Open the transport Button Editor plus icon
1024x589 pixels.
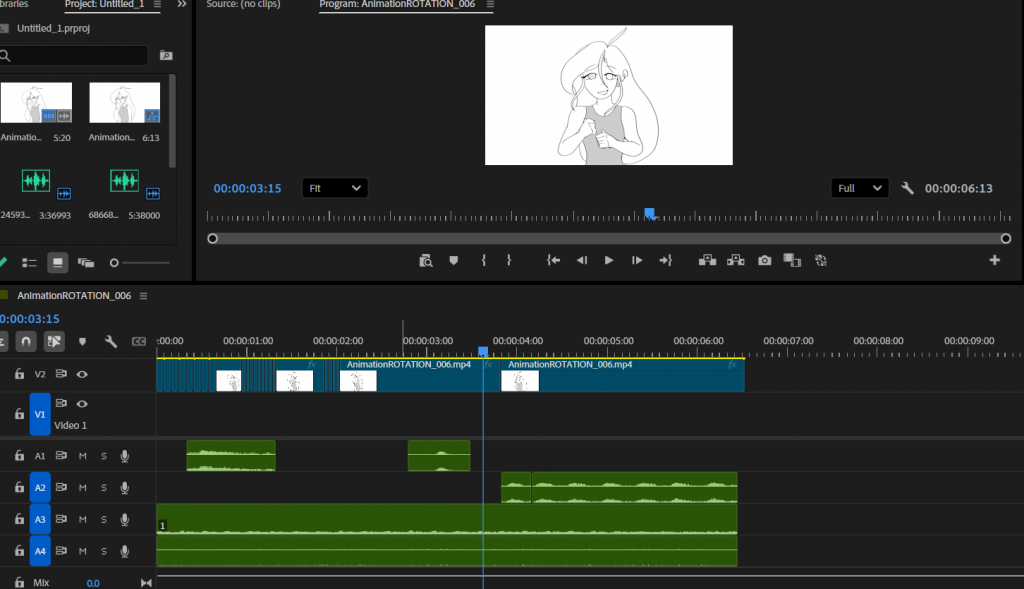[x=994, y=260]
